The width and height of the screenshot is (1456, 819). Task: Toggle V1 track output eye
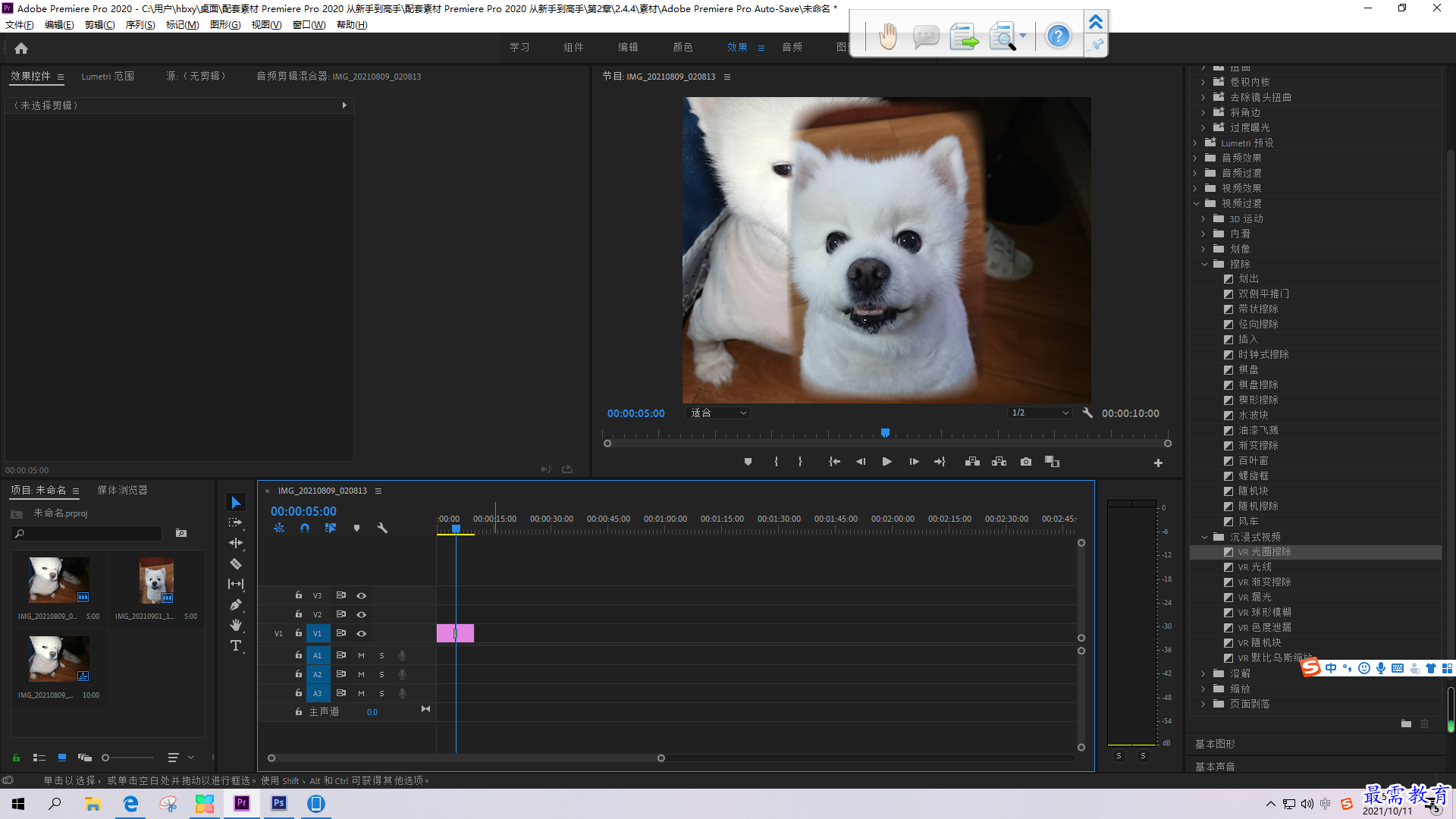[362, 634]
